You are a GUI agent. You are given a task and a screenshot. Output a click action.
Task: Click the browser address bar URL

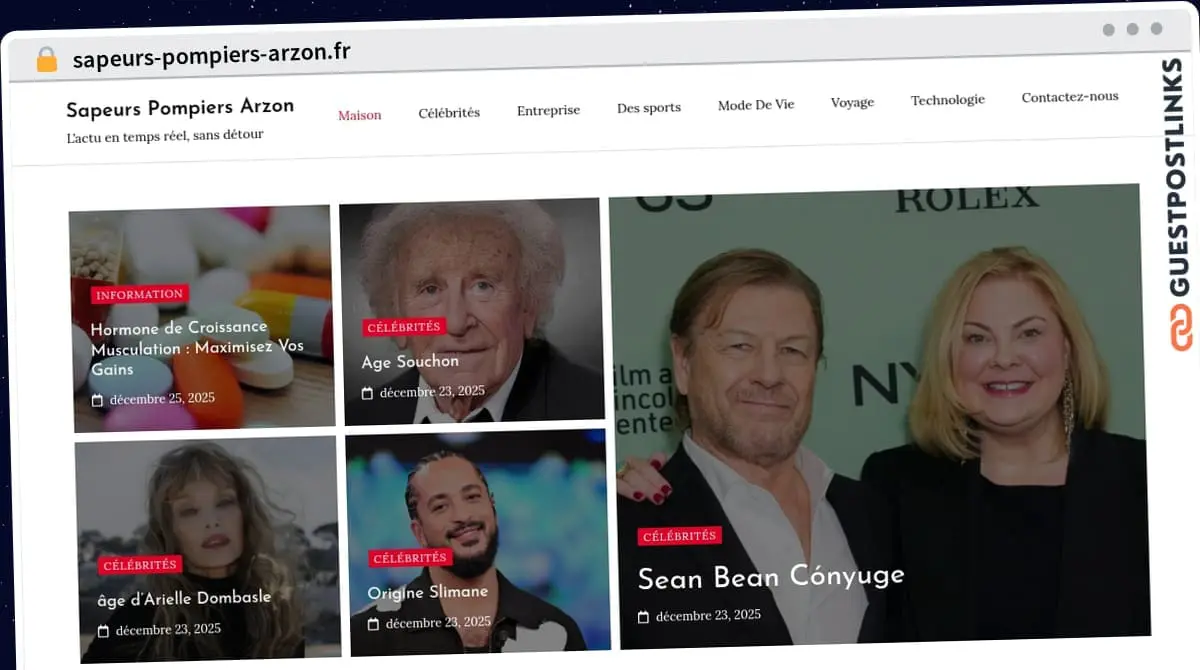coord(212,56)
